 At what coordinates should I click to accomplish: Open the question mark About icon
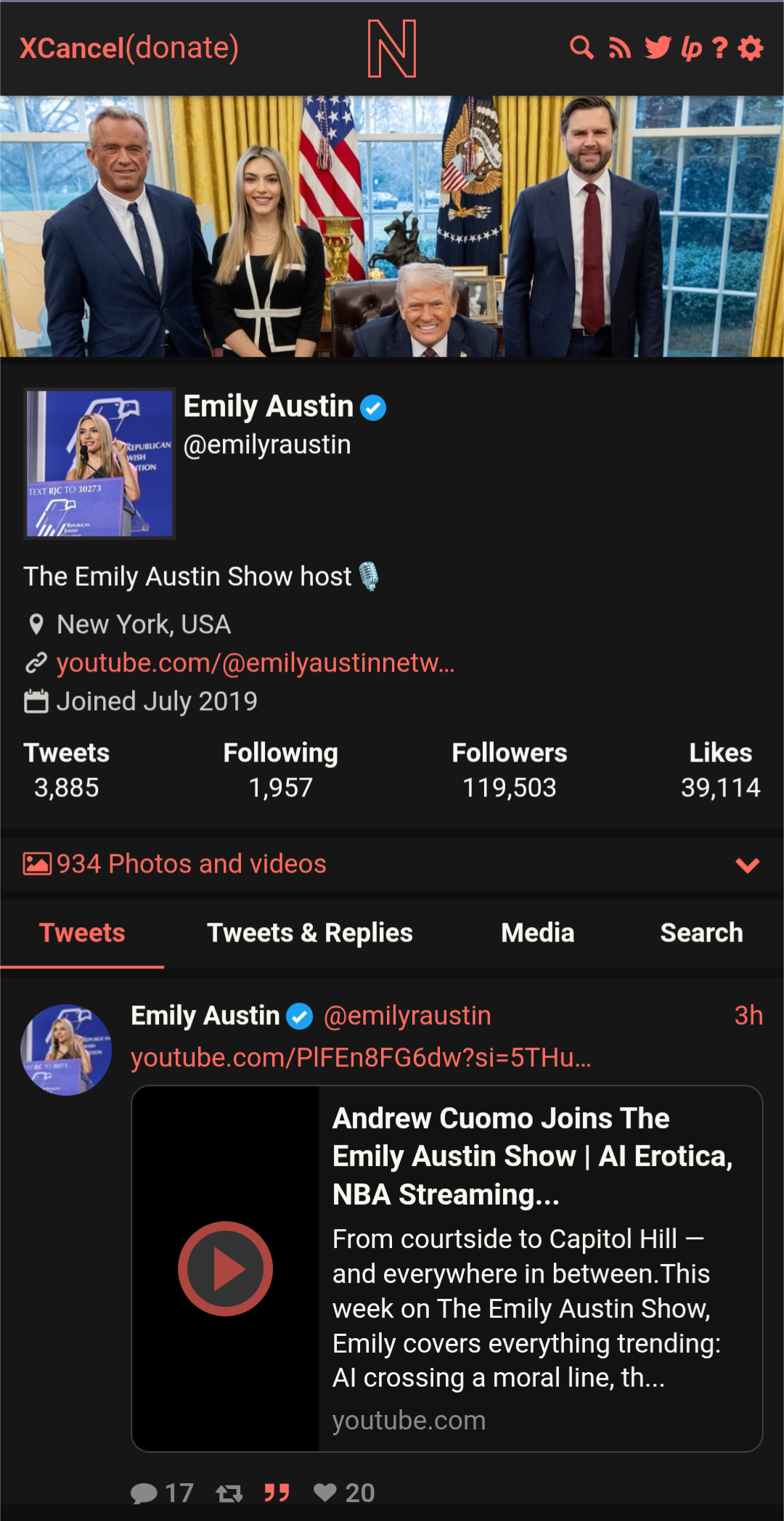click(719, 48)
